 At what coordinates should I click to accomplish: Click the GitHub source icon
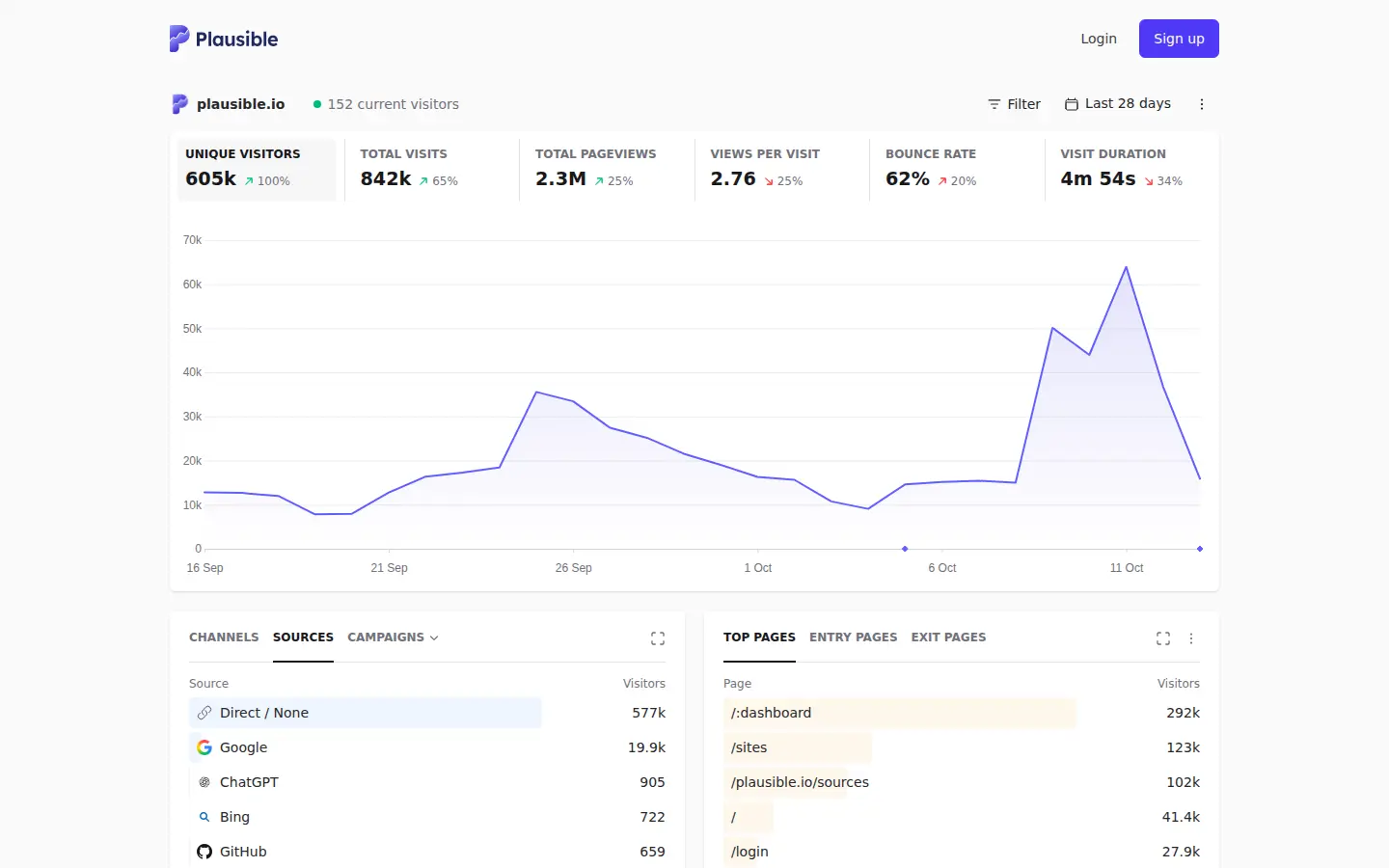[204, 852]
